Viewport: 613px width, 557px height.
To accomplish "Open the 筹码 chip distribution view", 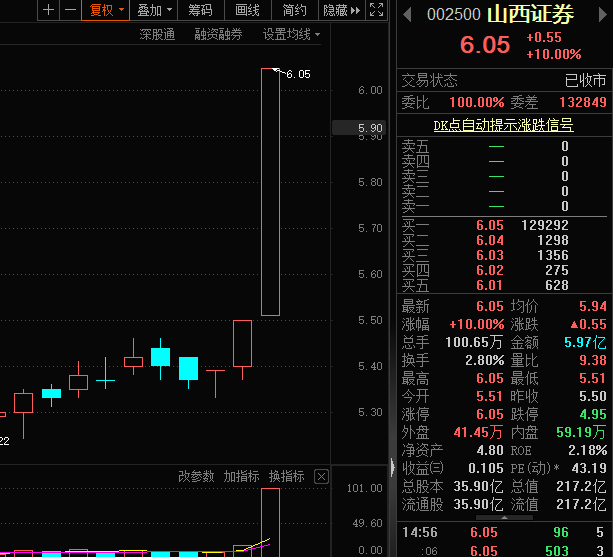I will [x=201, y=10].
